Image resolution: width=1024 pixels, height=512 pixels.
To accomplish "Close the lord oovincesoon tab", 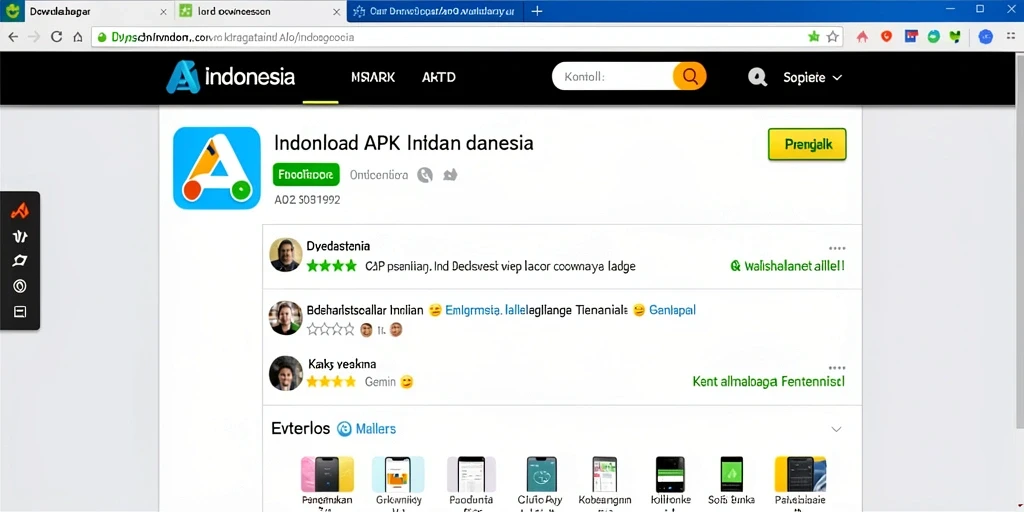I will tap(336, 12).
